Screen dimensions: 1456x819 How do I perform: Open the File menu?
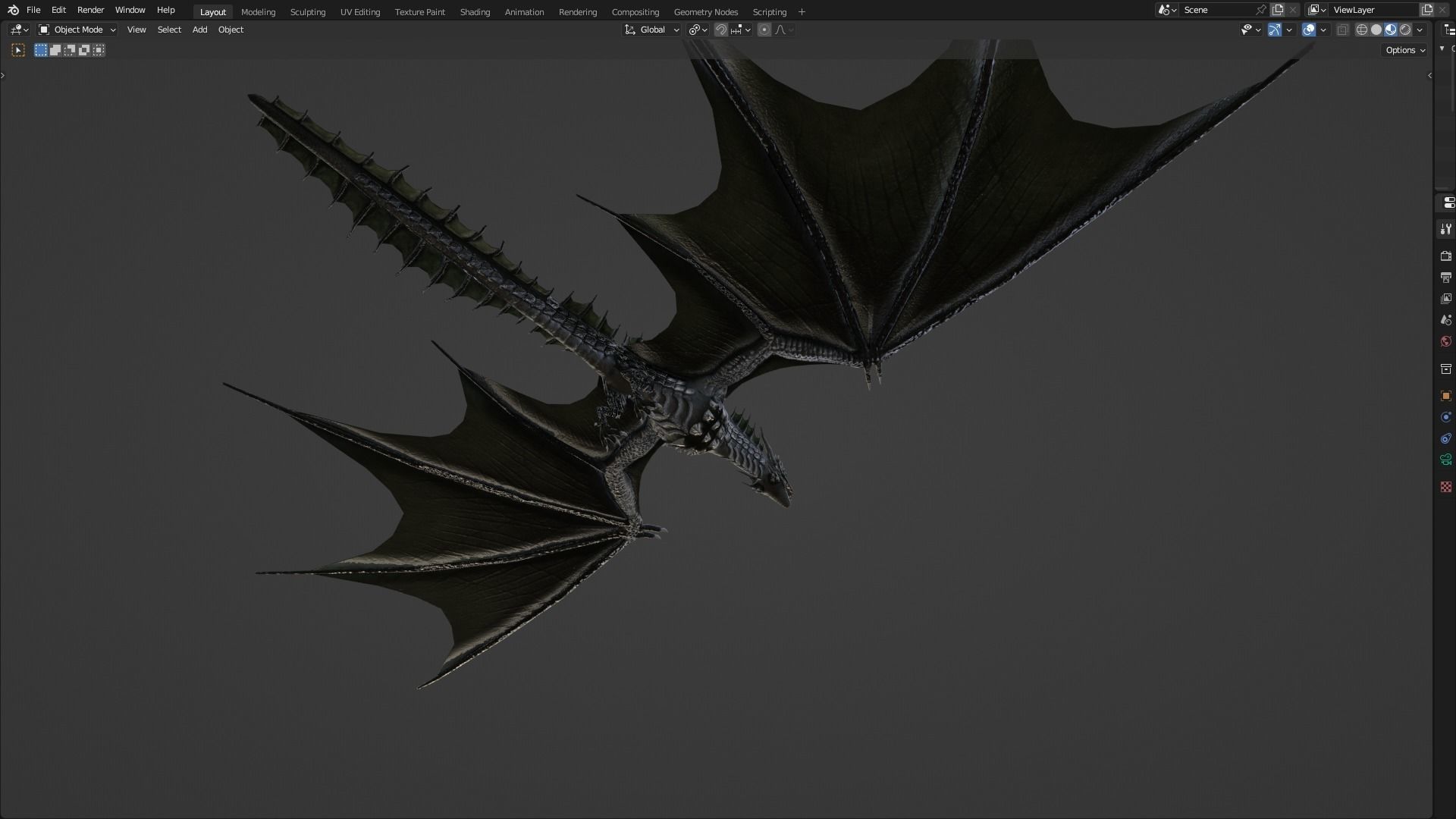tap(33, 10)
